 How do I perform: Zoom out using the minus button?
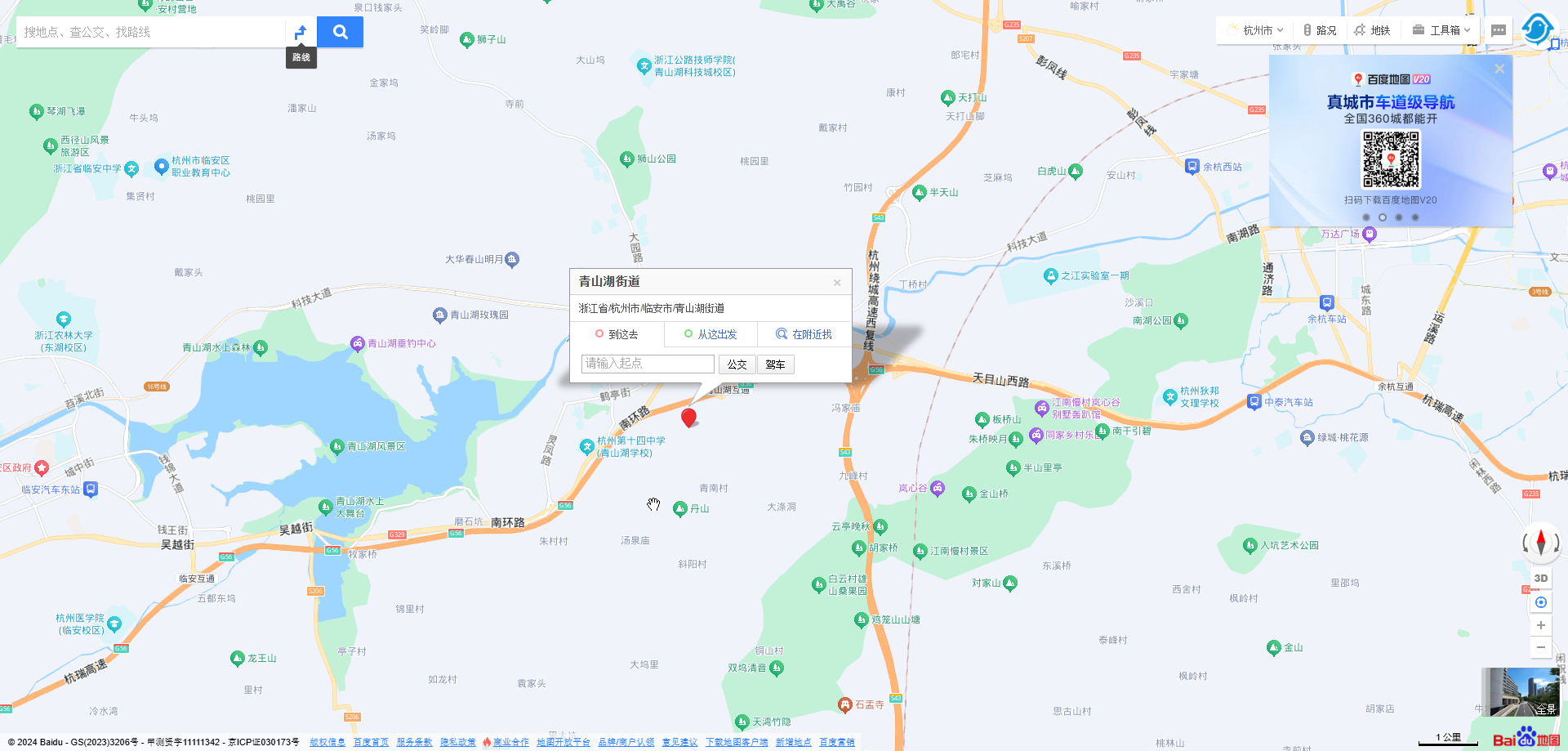click(x=1540, y=647)
